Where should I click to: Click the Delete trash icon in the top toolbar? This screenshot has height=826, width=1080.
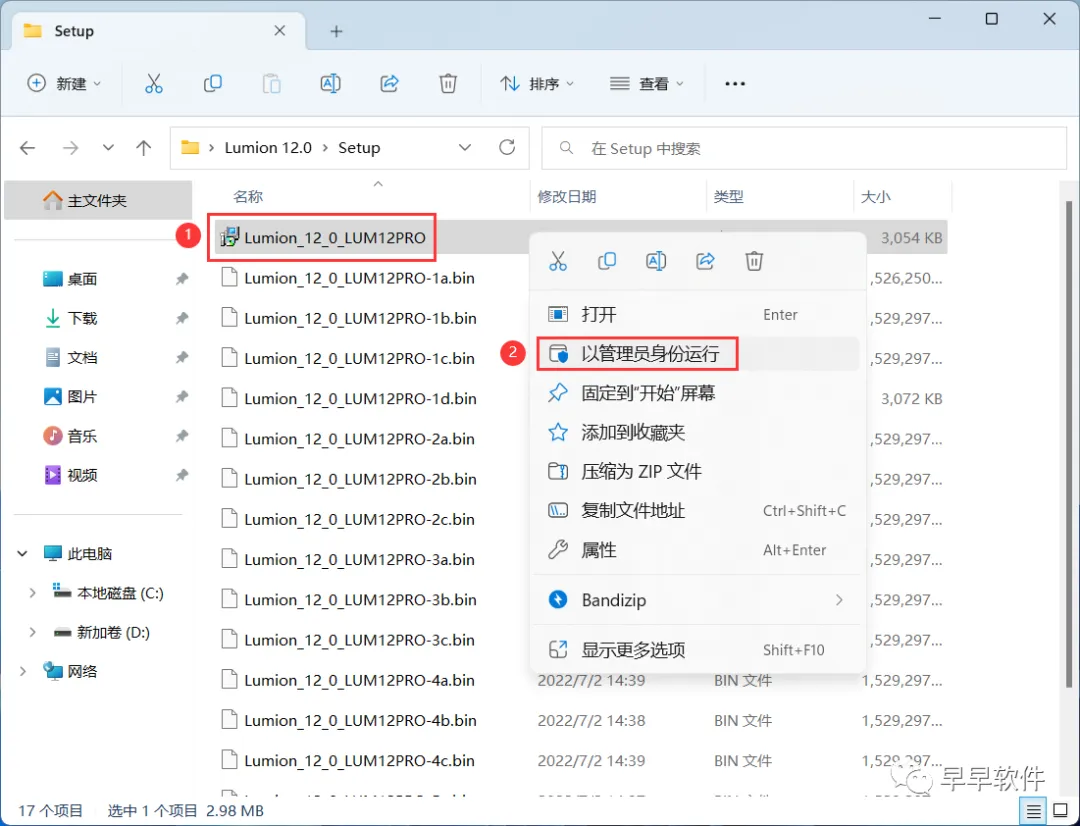448,84
